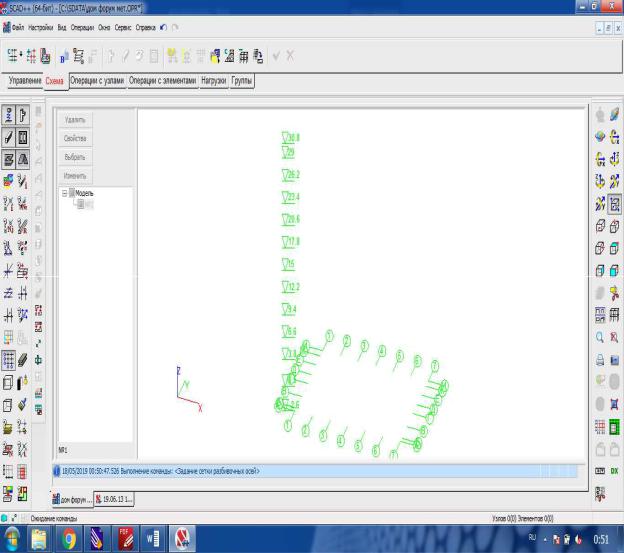The width and height of the screenshot is (624, 553).
Task: Toggle the top-left node display filter button
Action: tap(8, 115)
